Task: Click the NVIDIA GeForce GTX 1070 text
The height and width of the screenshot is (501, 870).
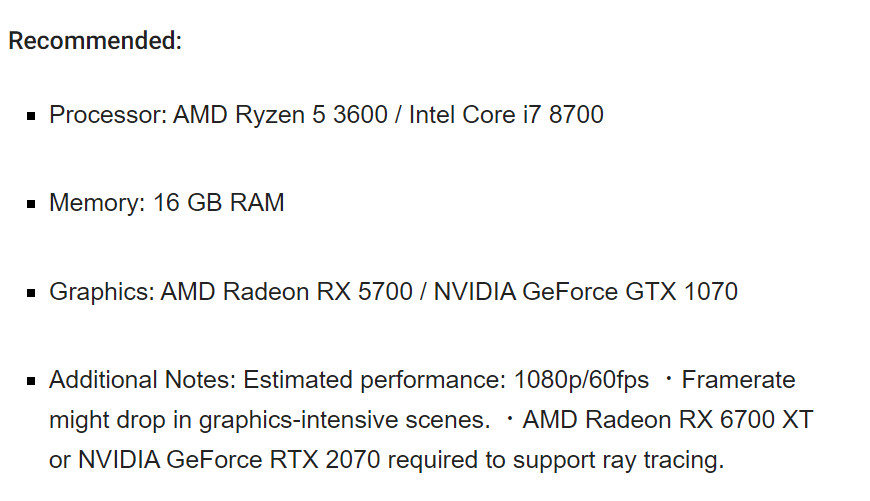Action: pos(585,292)
